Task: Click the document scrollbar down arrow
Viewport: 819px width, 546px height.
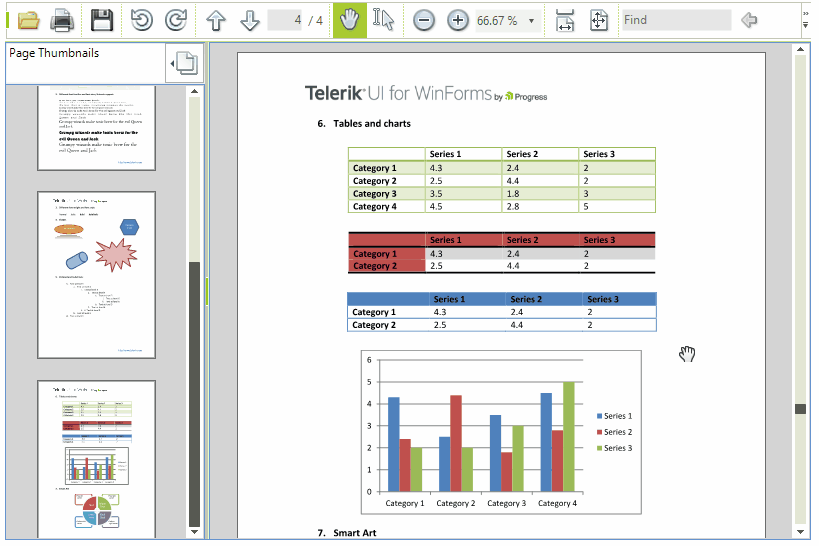Action: [800, 532]
